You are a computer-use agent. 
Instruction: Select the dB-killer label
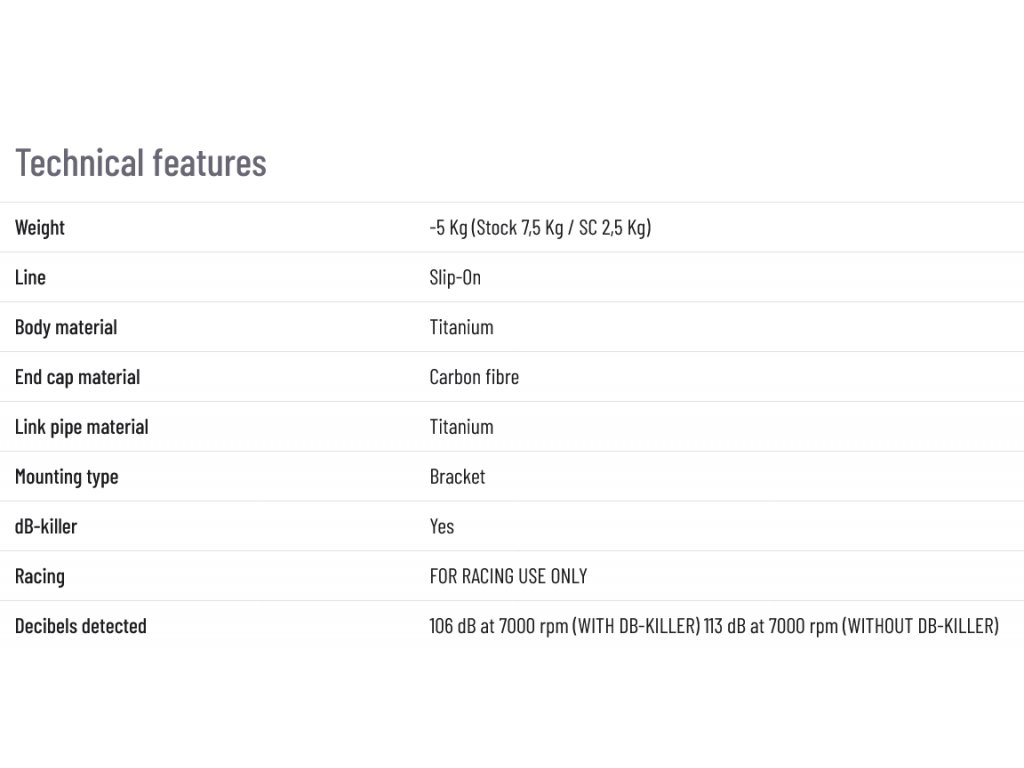[x=46, y=526]
